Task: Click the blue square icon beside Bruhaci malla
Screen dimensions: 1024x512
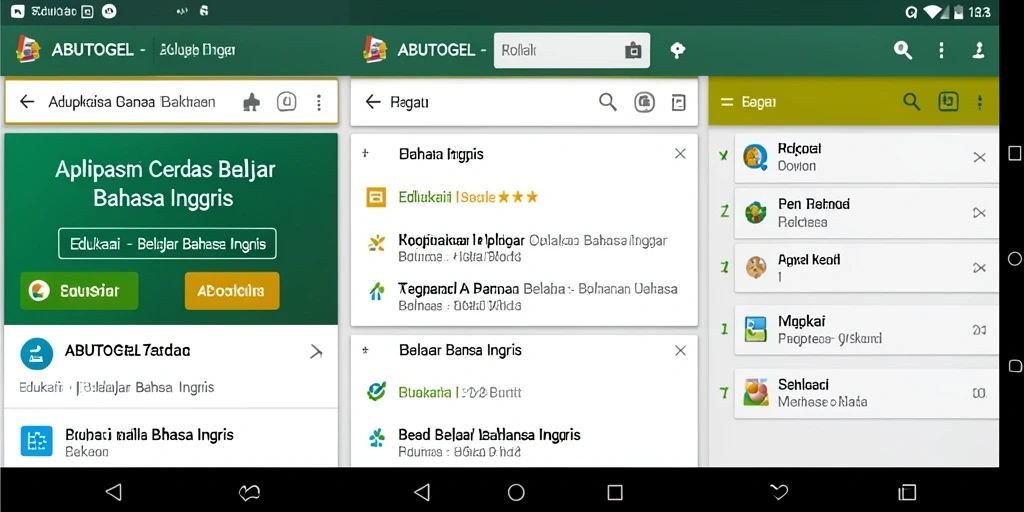Action: 37,440
